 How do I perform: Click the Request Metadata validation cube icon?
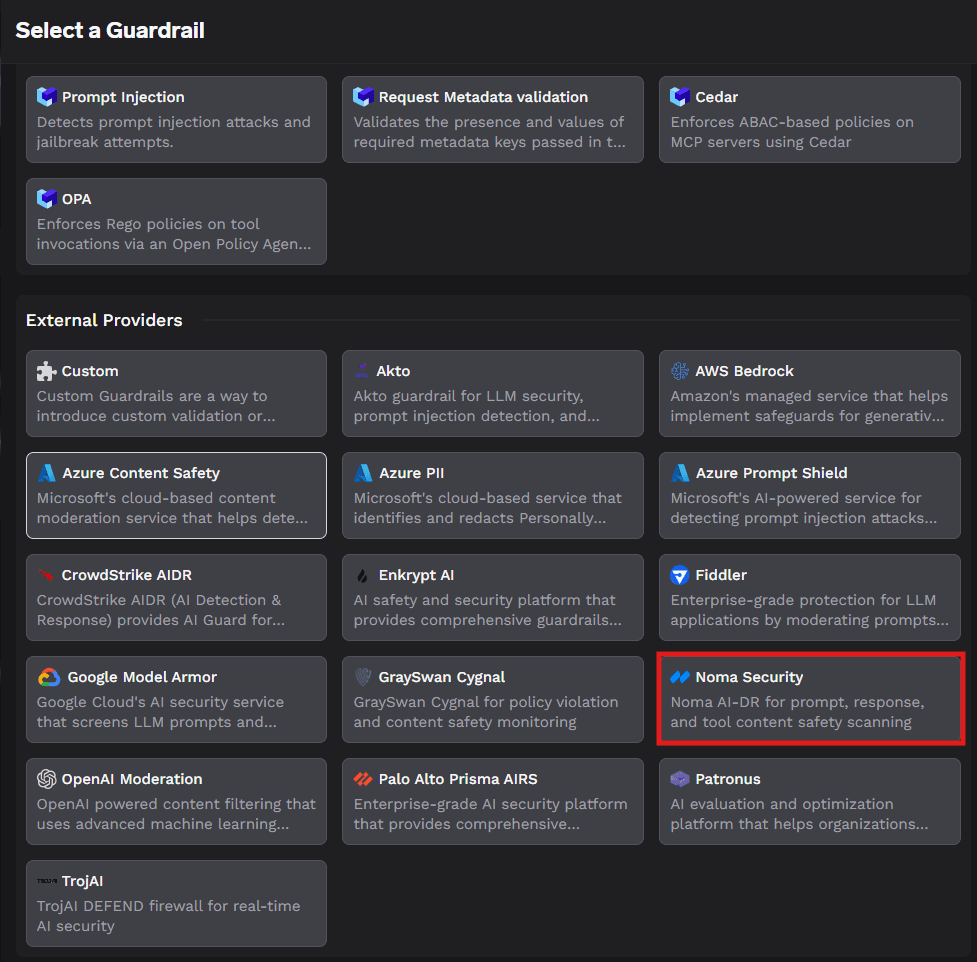[x=363, y=97]
